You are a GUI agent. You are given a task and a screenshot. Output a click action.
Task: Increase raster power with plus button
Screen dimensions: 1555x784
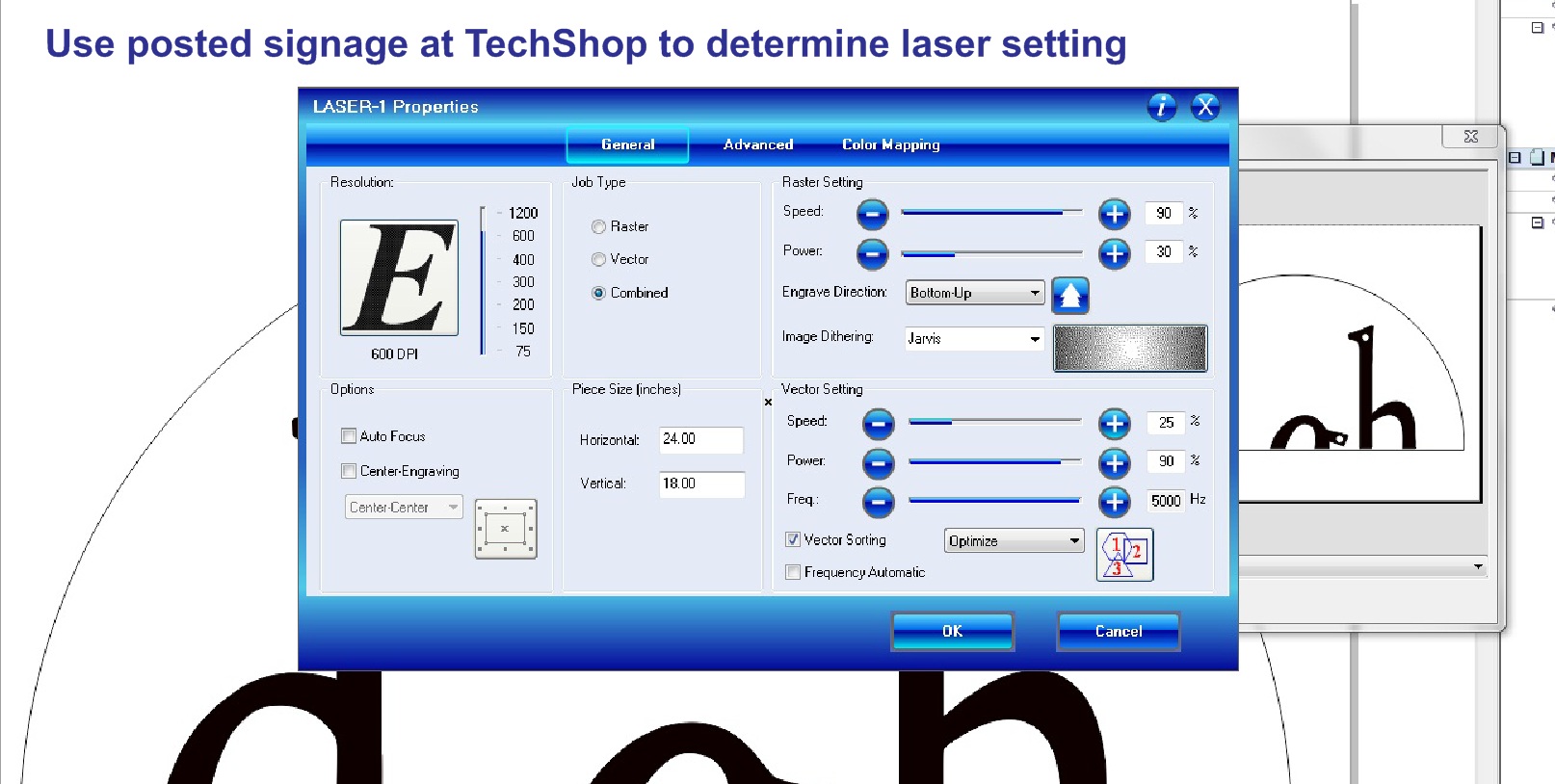pyautogui.click(x=1115, y=254)
